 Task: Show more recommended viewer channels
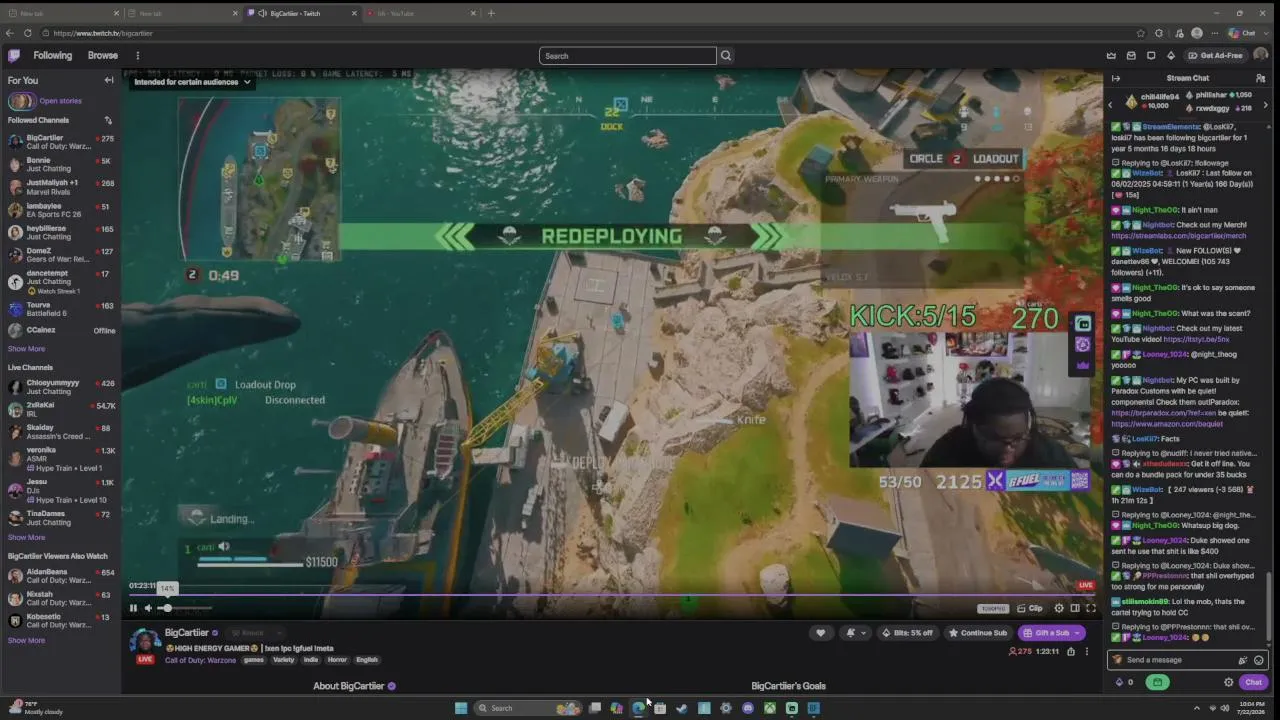[26, 641]
